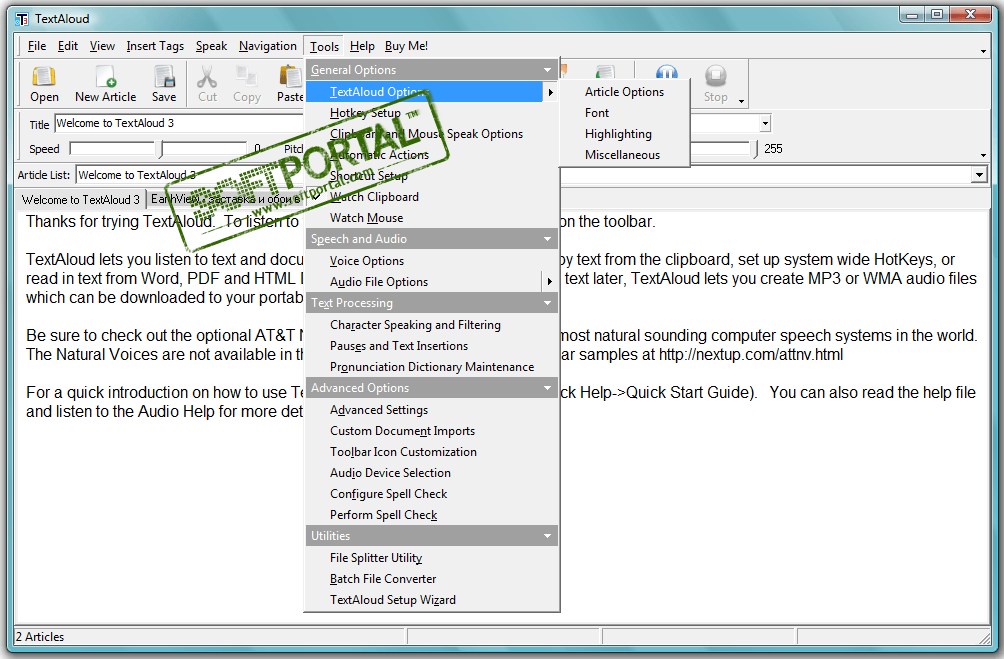Open Pronunciation Dictionary Maintenance
1004x659 pixels.
click(x=432, y=367)
